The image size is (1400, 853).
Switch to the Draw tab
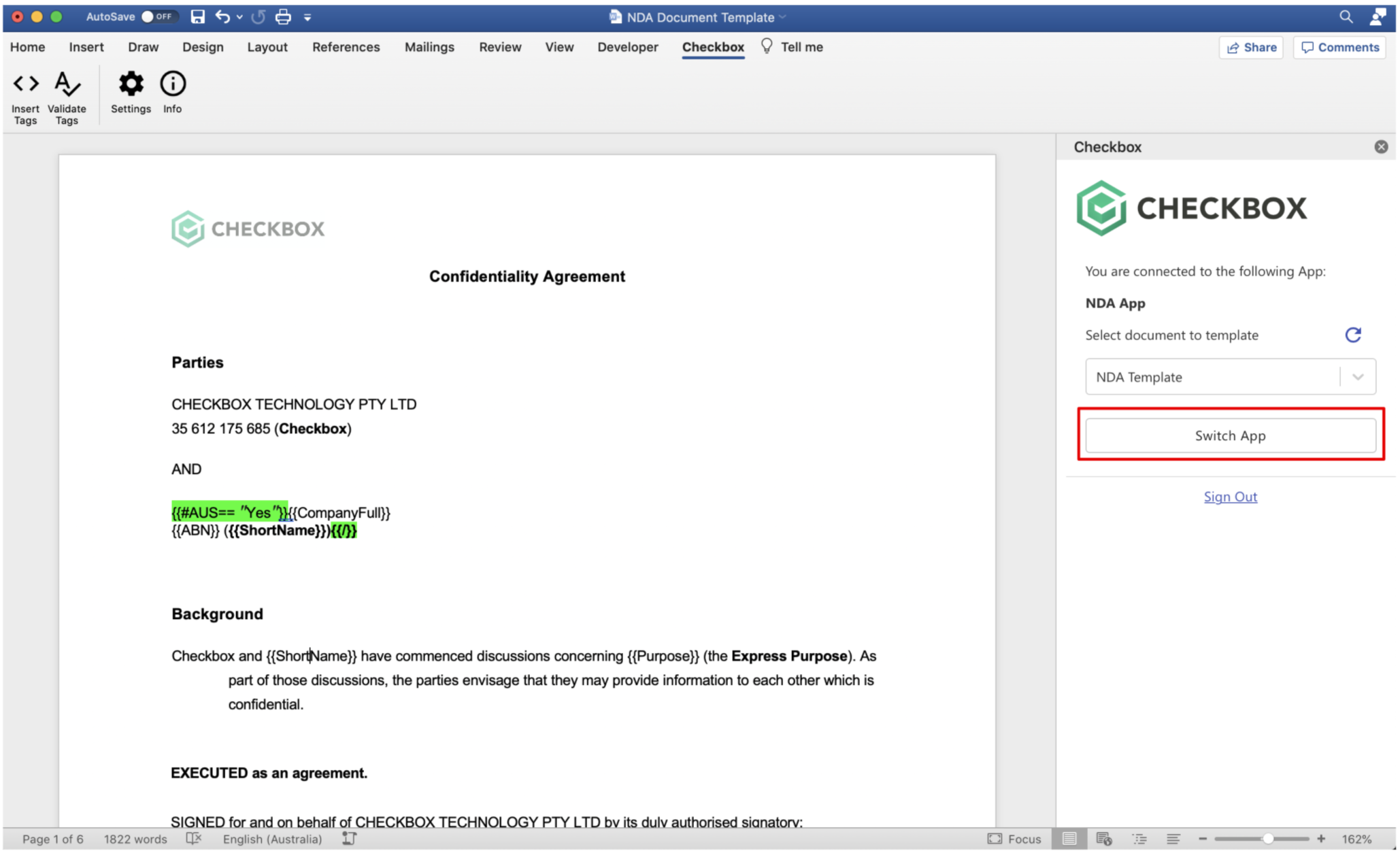click(143, 47)
